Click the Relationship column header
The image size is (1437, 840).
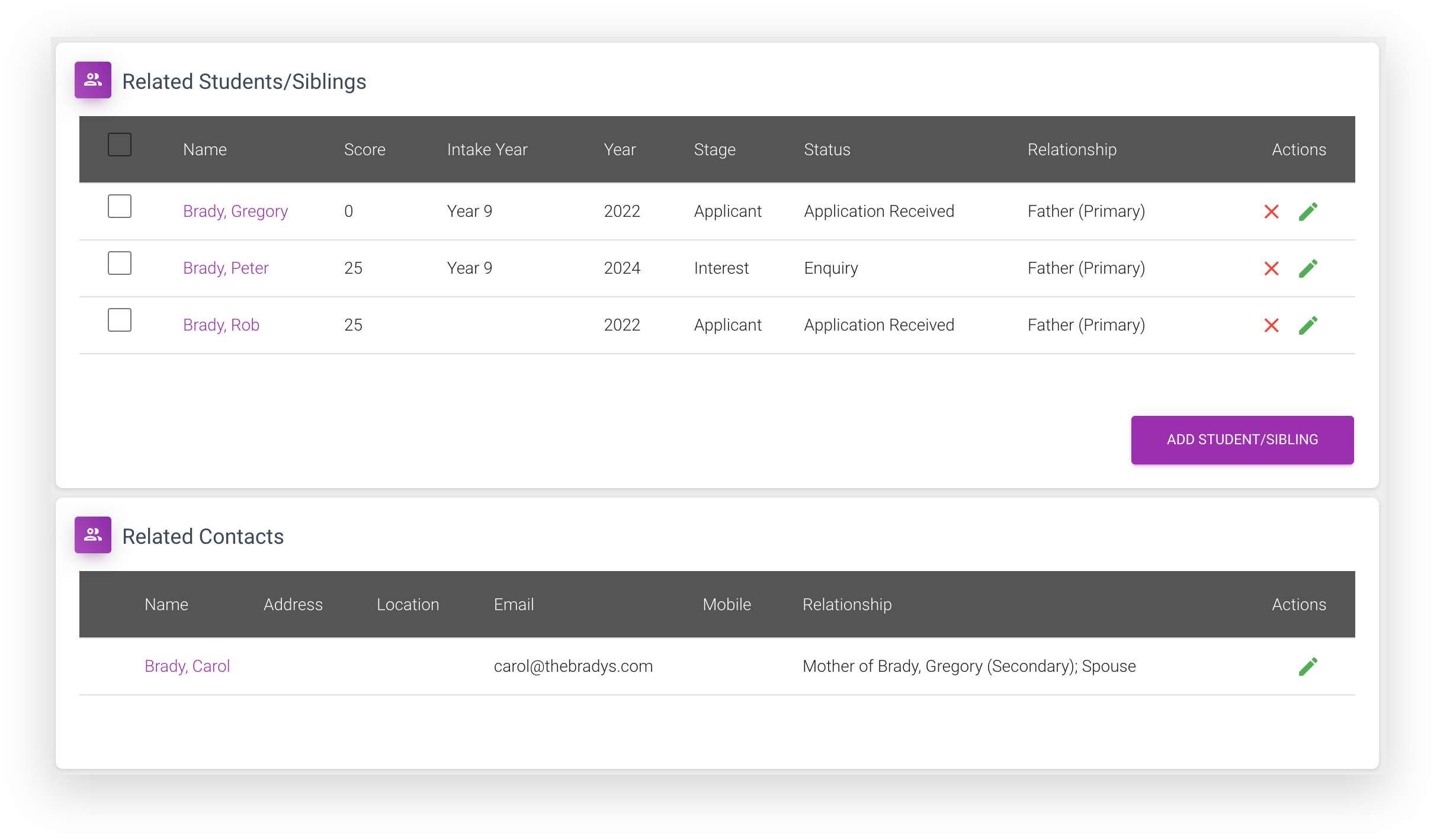(1072, 149)
